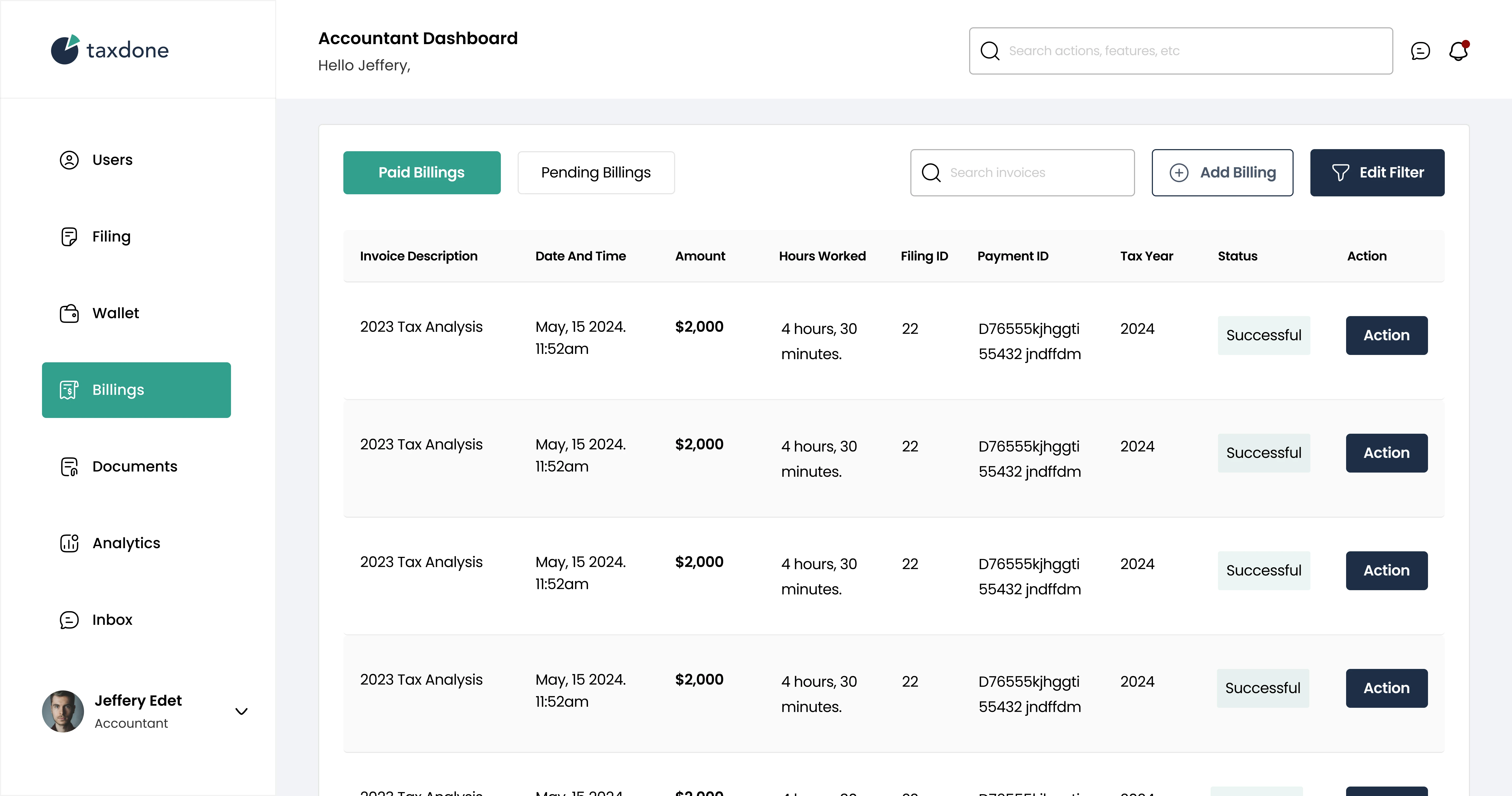
Task: Switch to the Pending Billings tab
Action: (x=596, y=172)
